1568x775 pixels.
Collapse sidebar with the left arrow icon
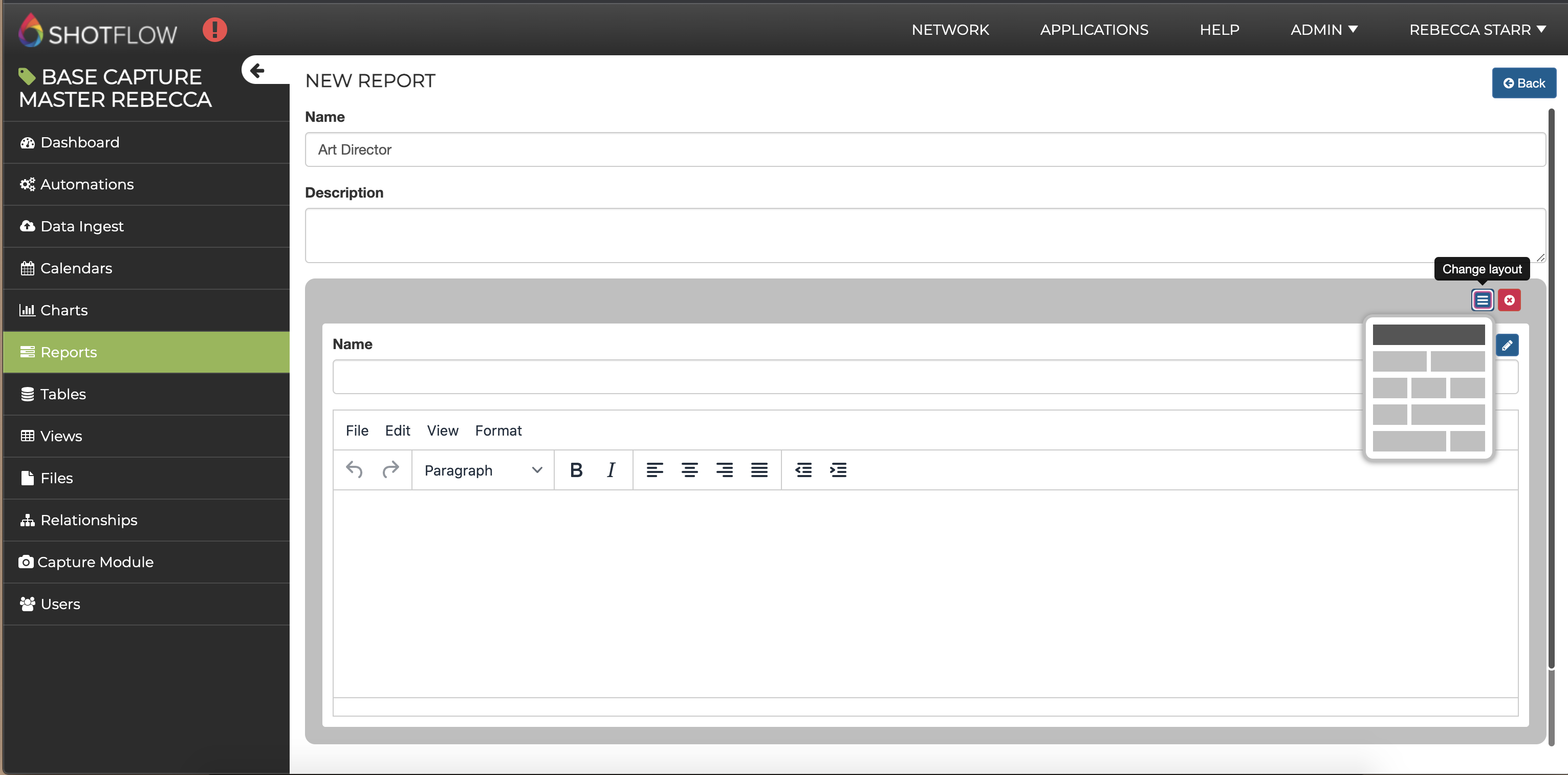point(257,71)
